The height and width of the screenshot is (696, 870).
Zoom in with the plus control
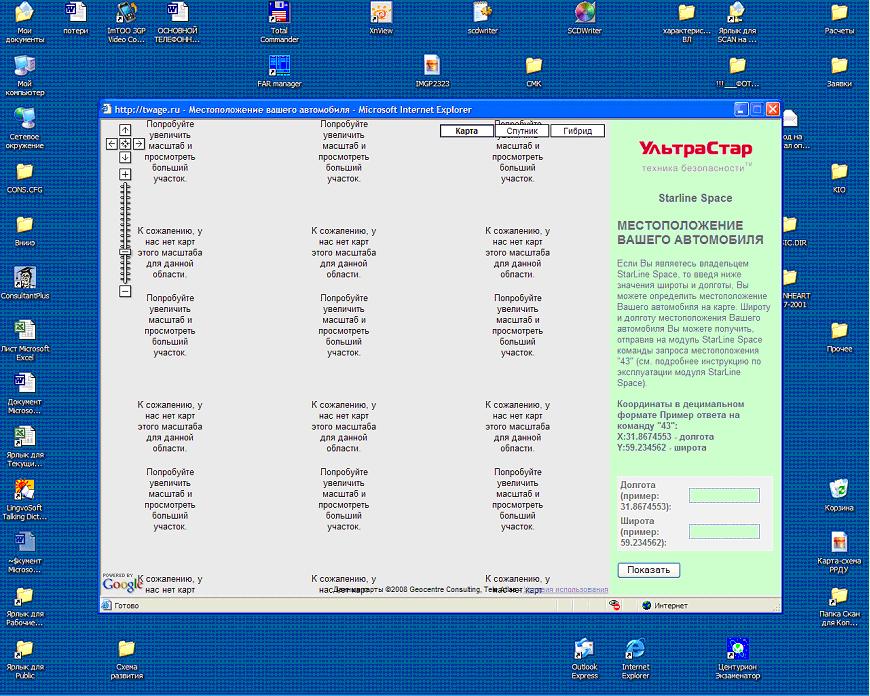[x=125, y=174]
